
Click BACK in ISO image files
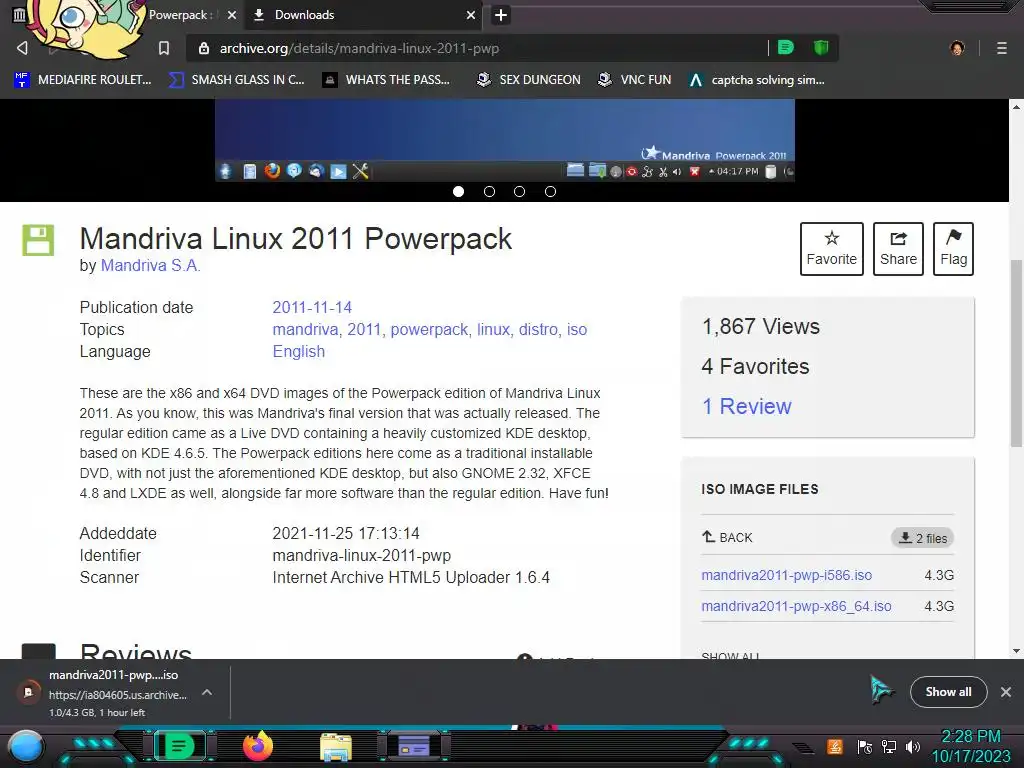(x=727, y=537)
